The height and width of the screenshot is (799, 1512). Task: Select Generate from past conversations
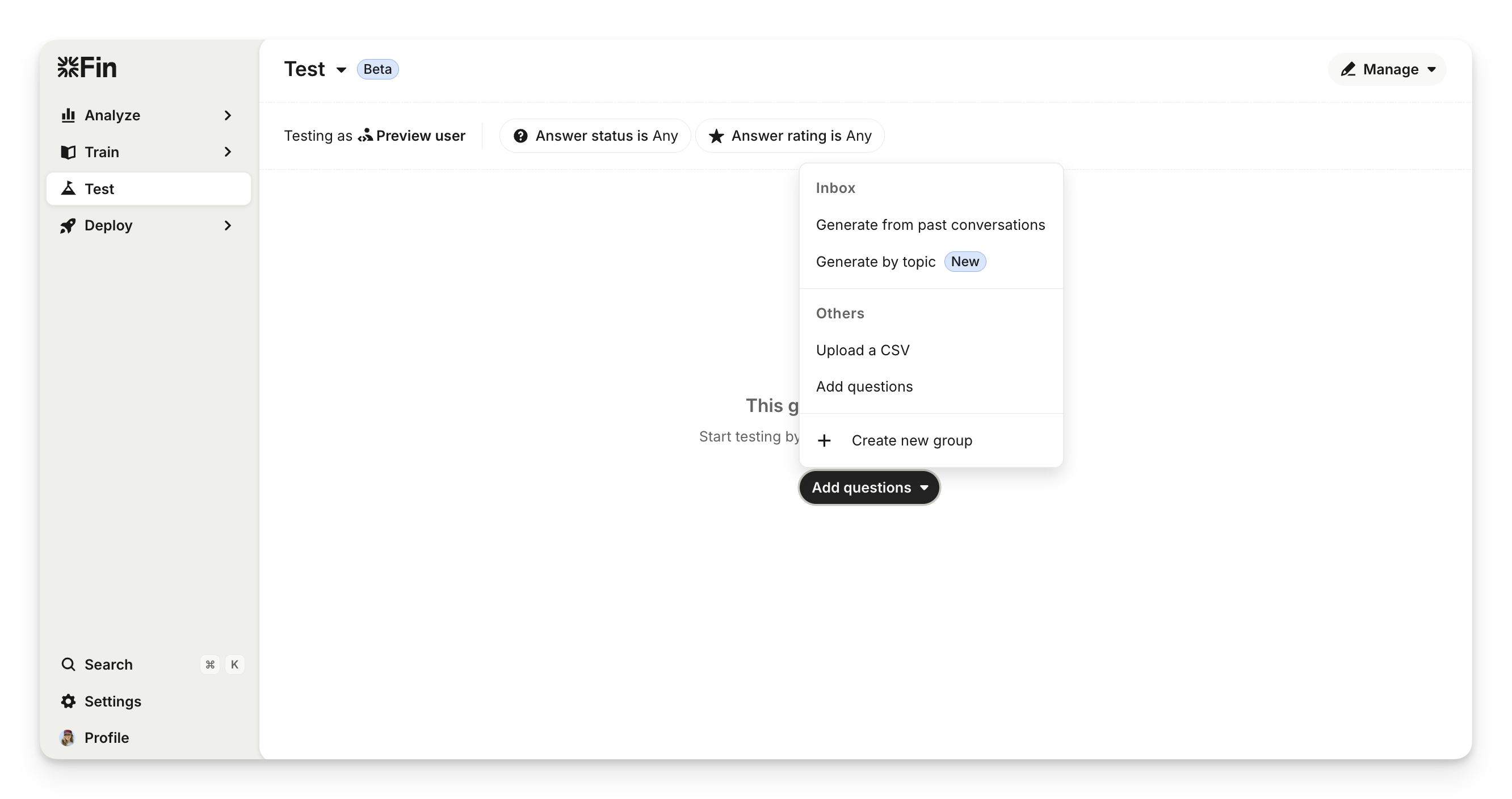click(x=930, y=225)
